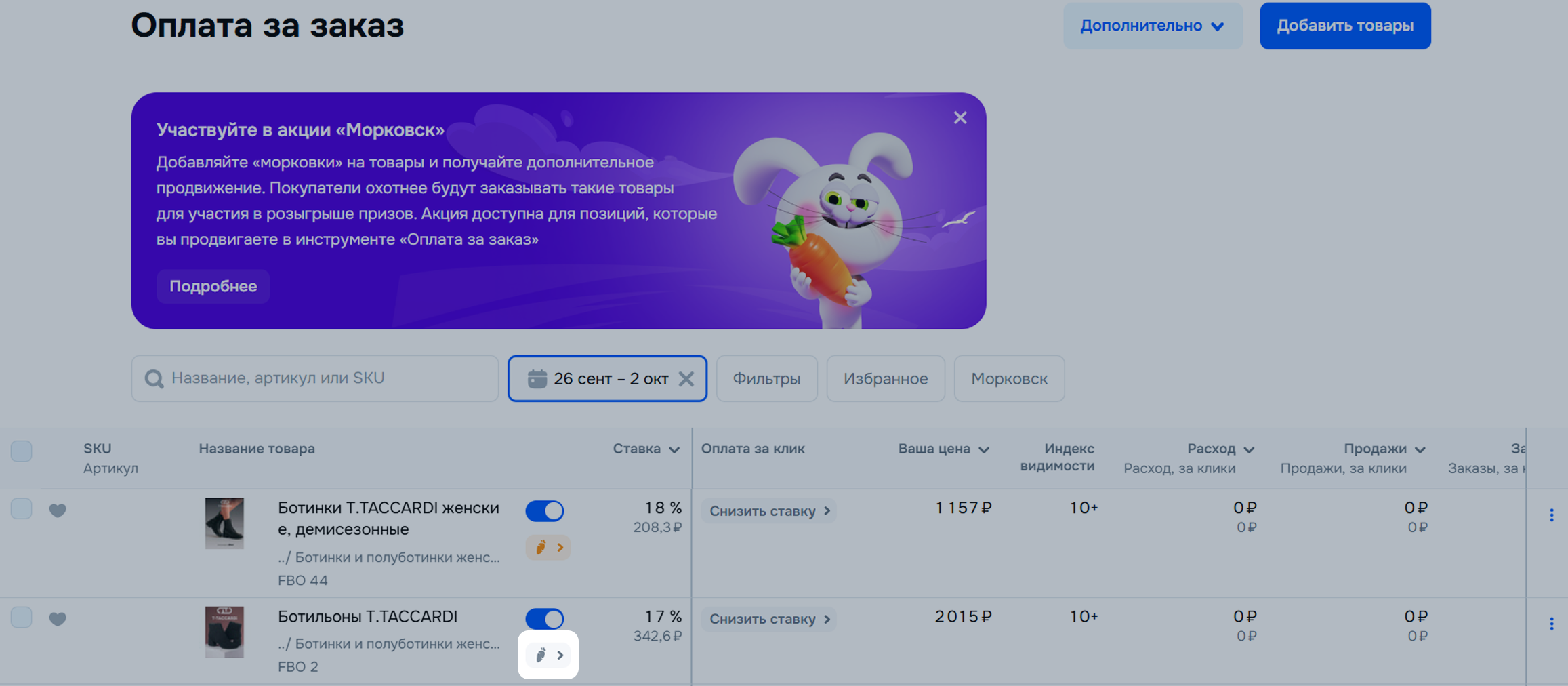Open the Избранное filter tab
This screenshot has width=1568, height=686.
pyautogui.click(x=885, y=379)
